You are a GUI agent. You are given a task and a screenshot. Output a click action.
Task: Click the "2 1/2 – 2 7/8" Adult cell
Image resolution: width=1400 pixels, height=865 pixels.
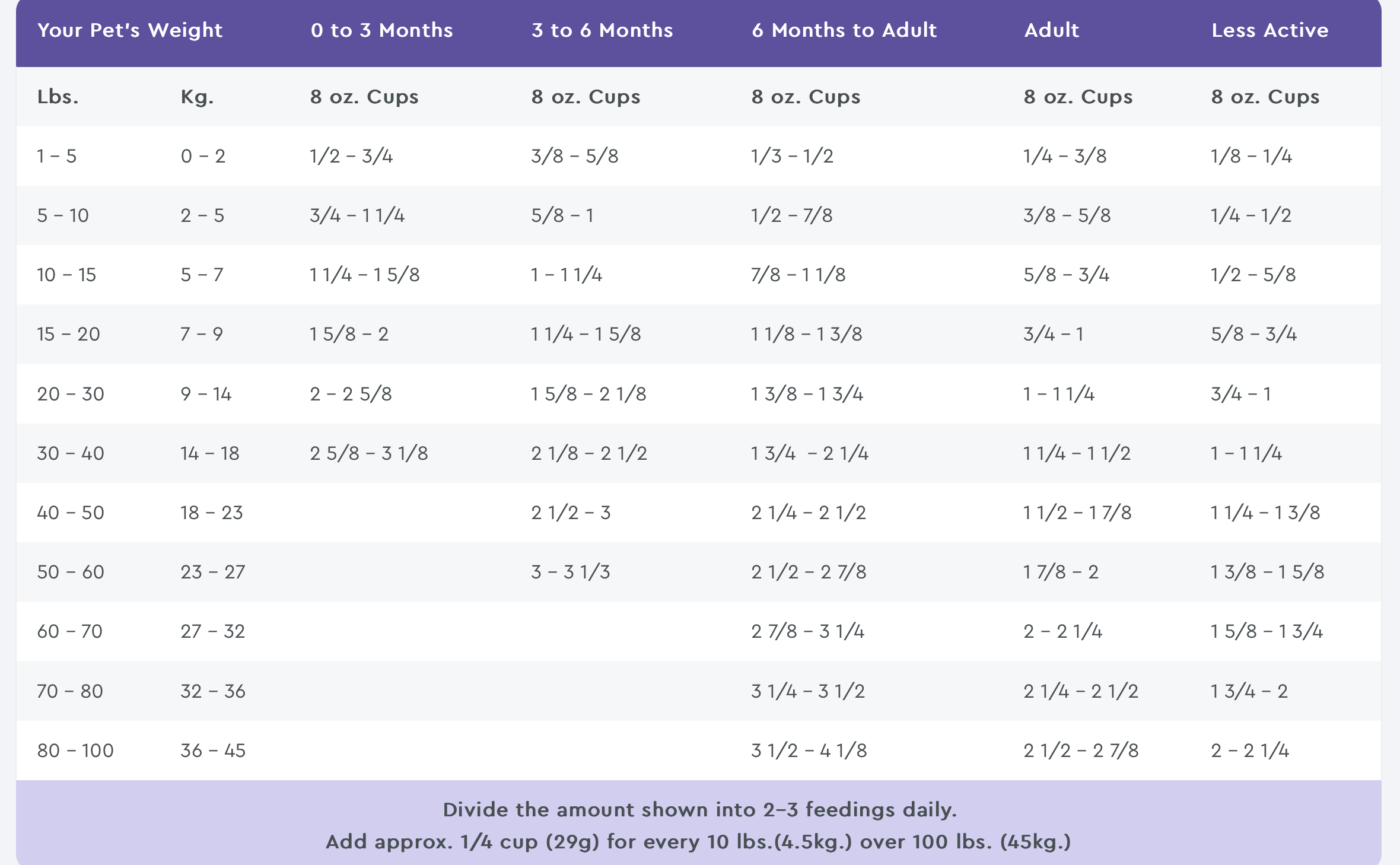[1081, 750]
